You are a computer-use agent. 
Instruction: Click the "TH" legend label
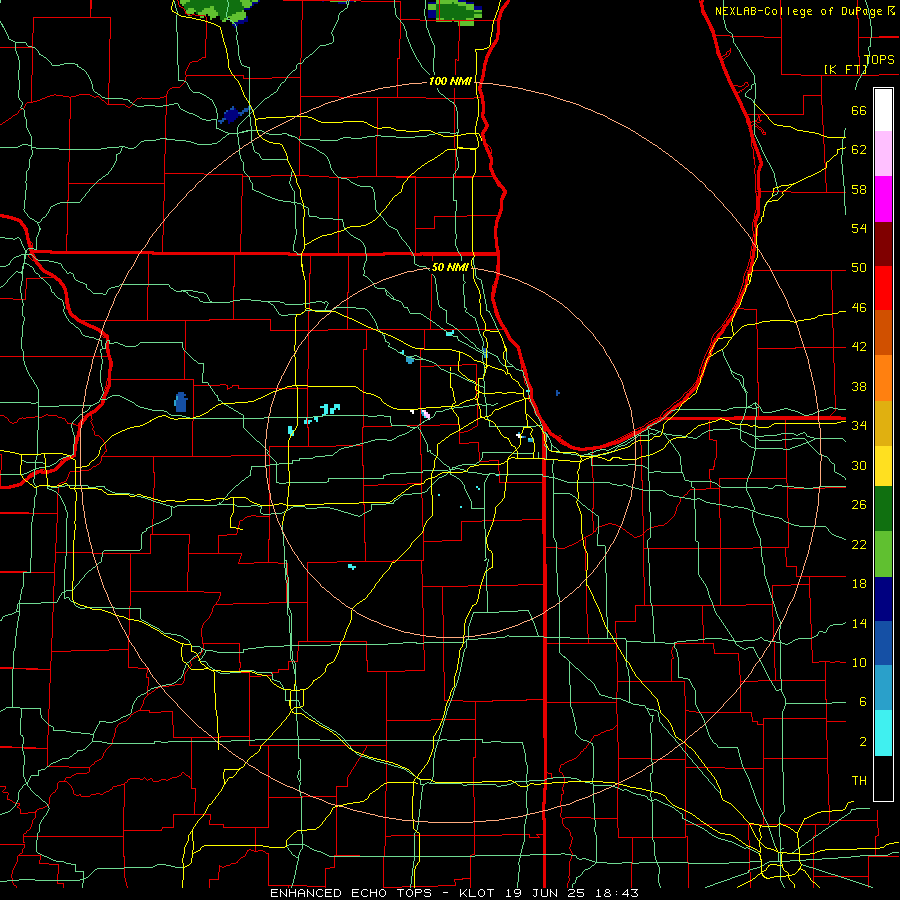(x=859, y=781)
